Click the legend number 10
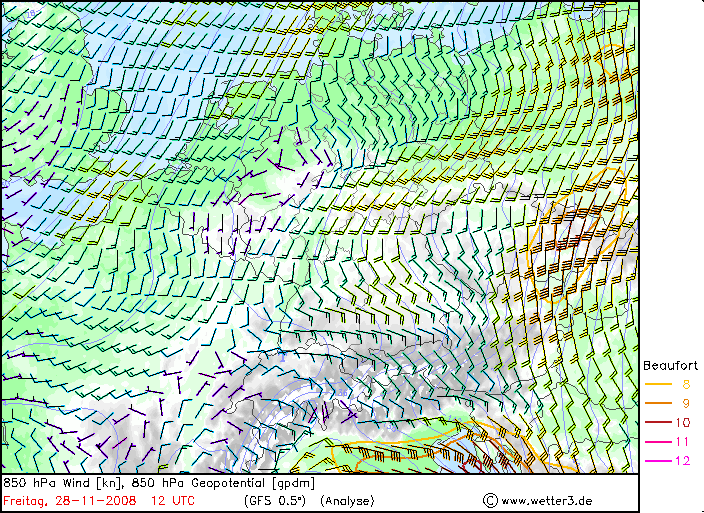The height and width of the screenshot is (513, 704). tap(683, 422)
